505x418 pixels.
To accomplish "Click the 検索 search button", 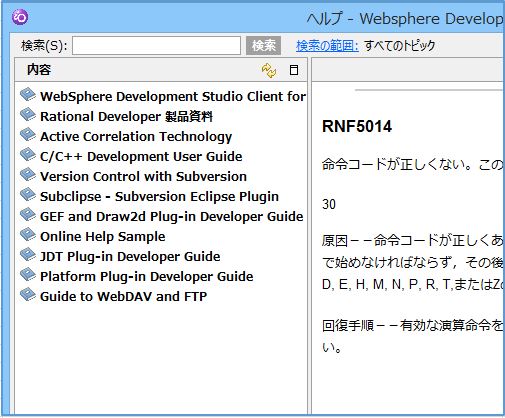I will pos(263,46).
